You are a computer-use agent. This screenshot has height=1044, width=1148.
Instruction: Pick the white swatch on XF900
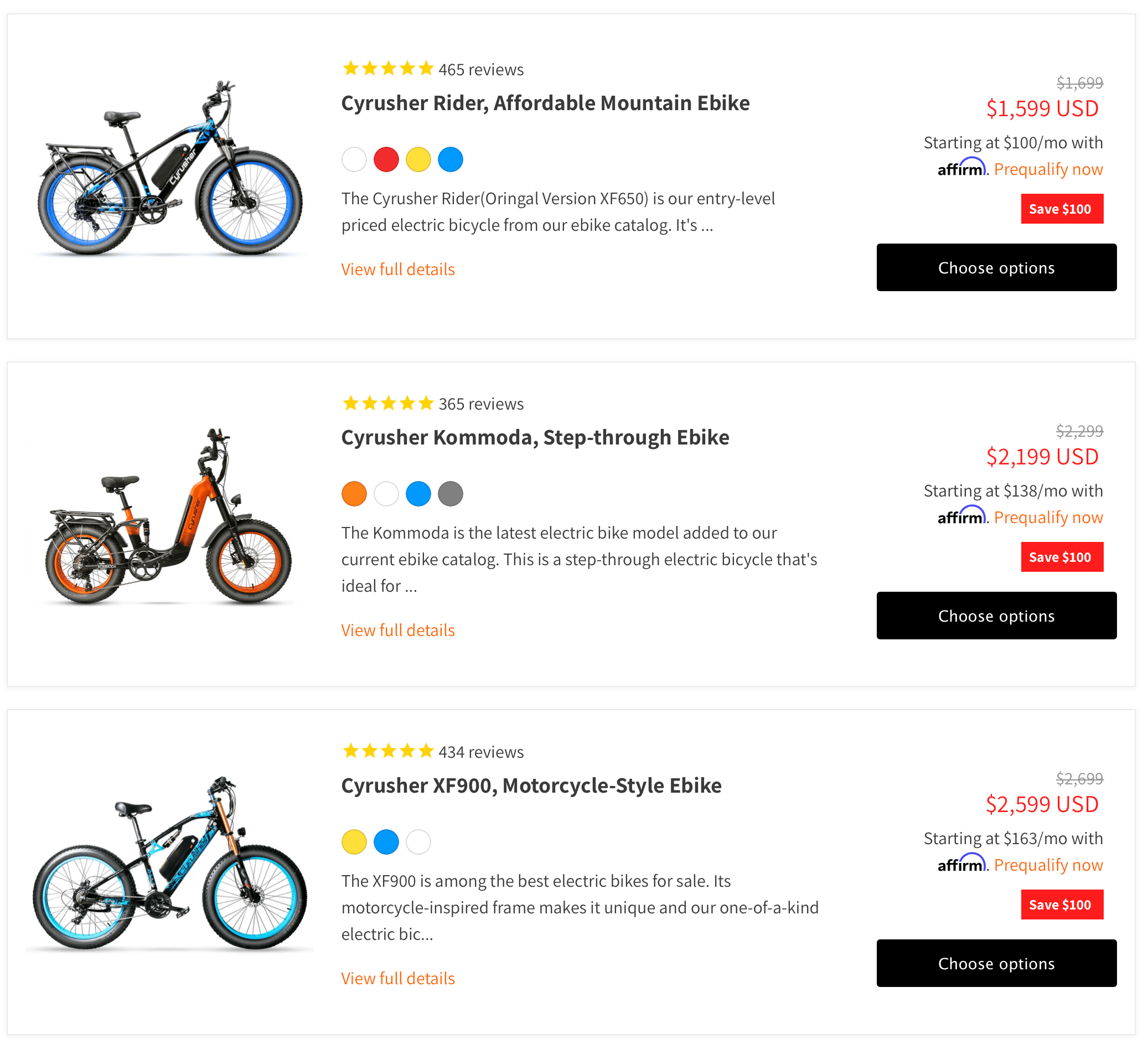pyautogui.click(x=418, y=842)
